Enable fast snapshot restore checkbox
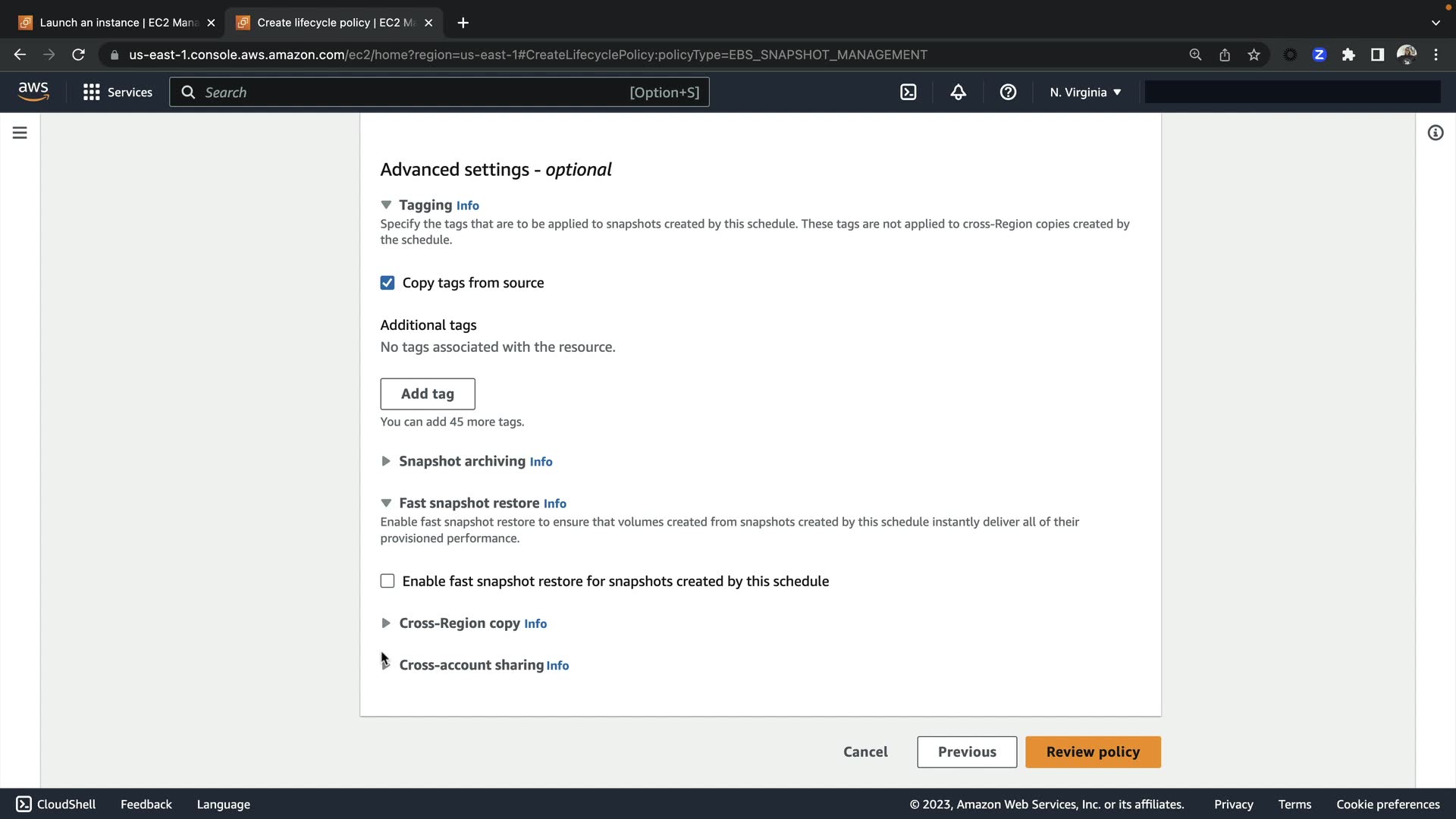The height and width of the screenshot is (819, 1456). tap(388, 581)
